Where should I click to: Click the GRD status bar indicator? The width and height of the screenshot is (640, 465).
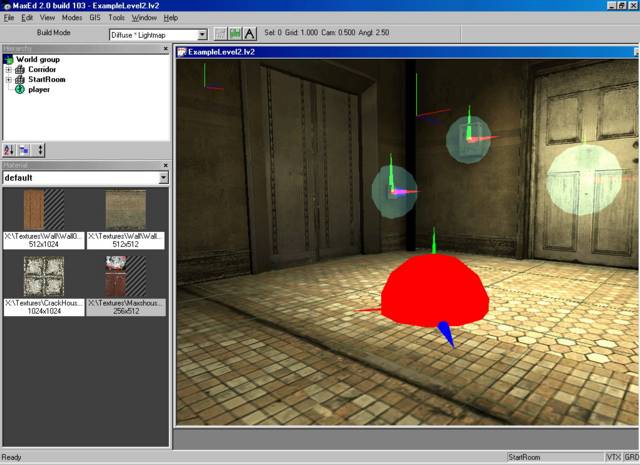pyautogui.click(x=631, y=457)
